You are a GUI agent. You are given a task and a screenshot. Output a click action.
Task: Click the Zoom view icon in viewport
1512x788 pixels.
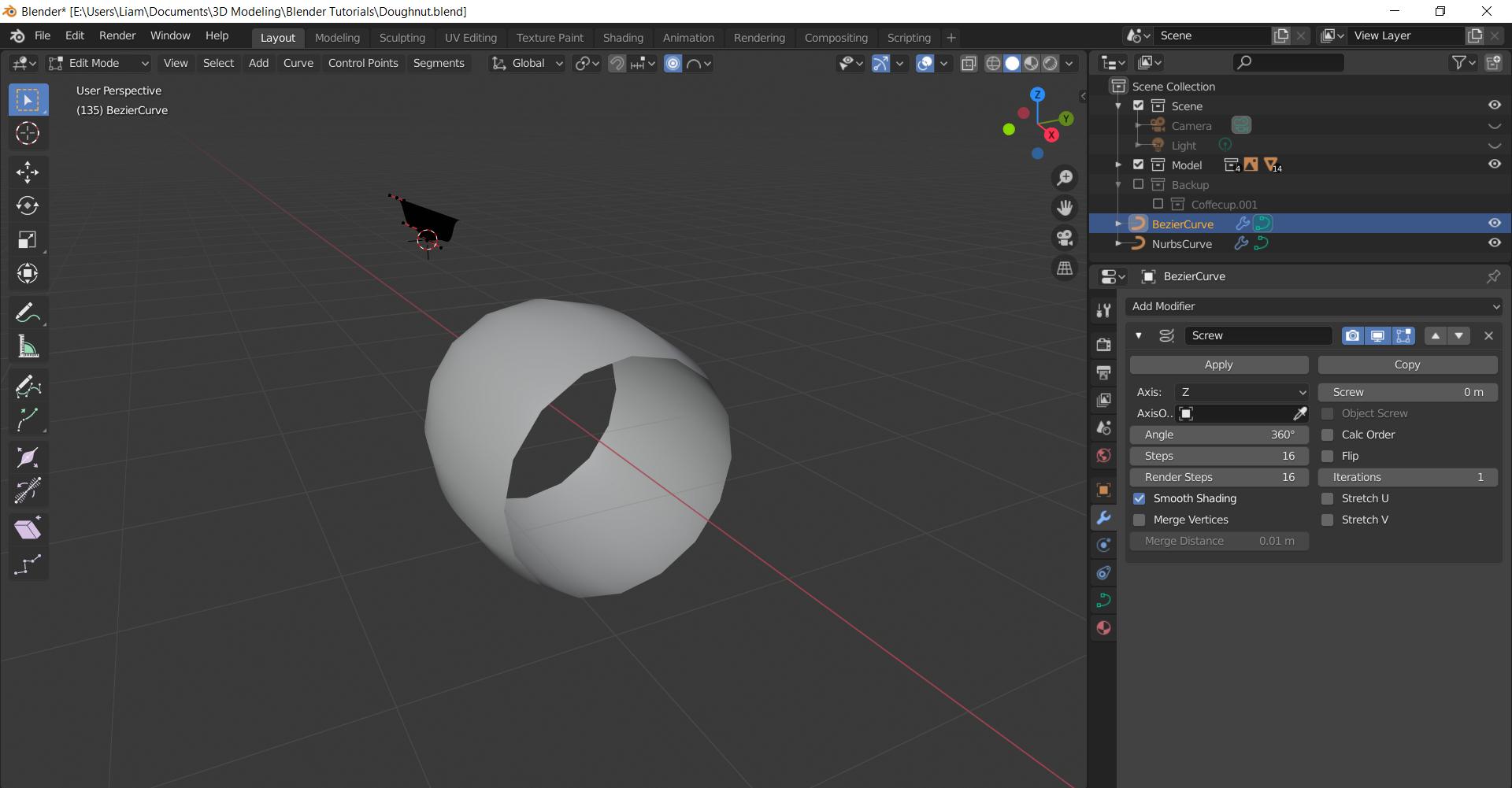[1065, 178]
